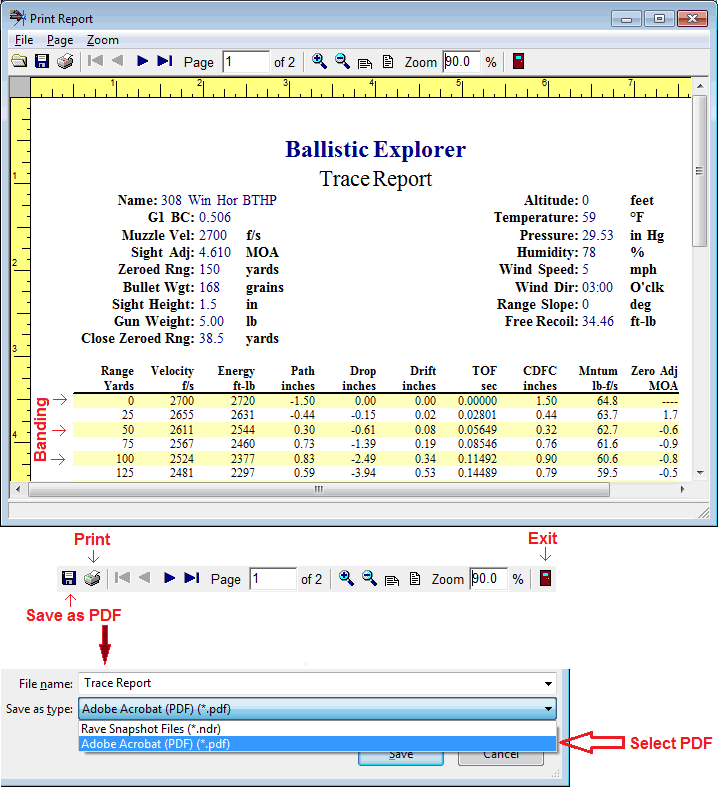Screen dimensions: 718x790
Task: Click the horizontal scrollbar left arrow
Action: coord(18,489)
